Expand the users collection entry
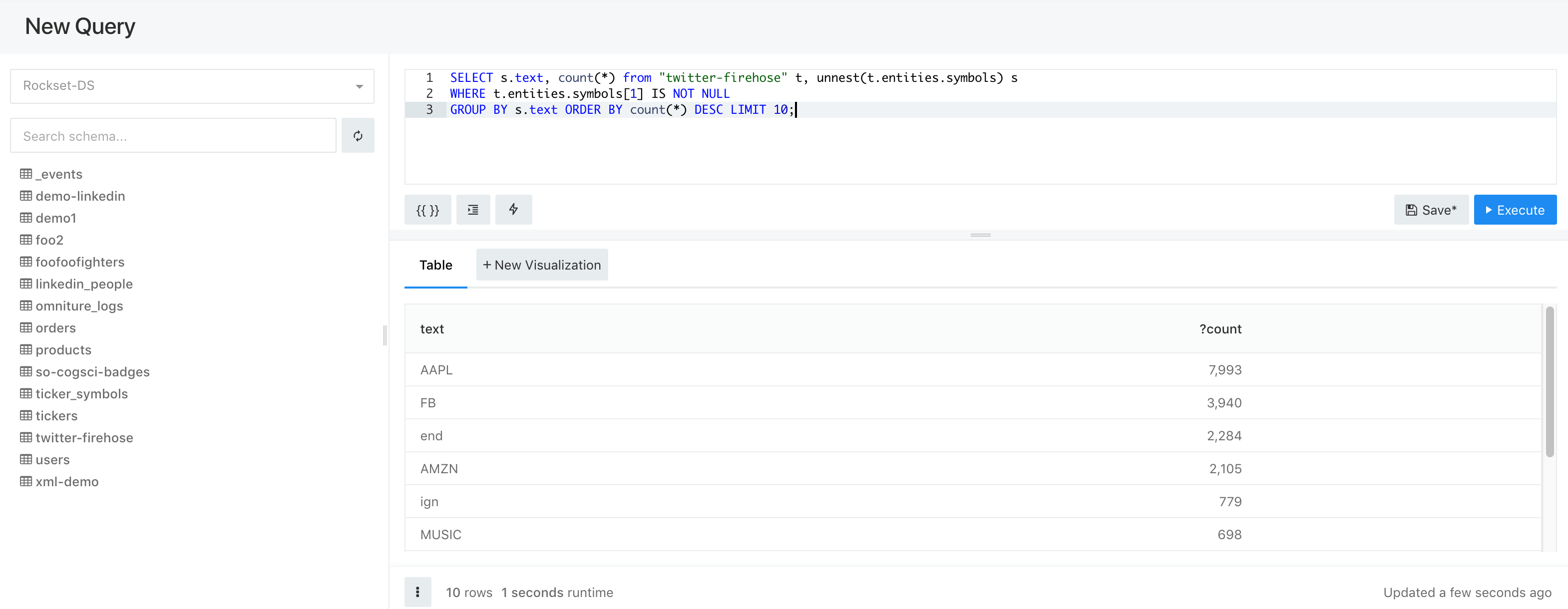The height and width of the screenshot is (609, 1568). click(53, 459)
